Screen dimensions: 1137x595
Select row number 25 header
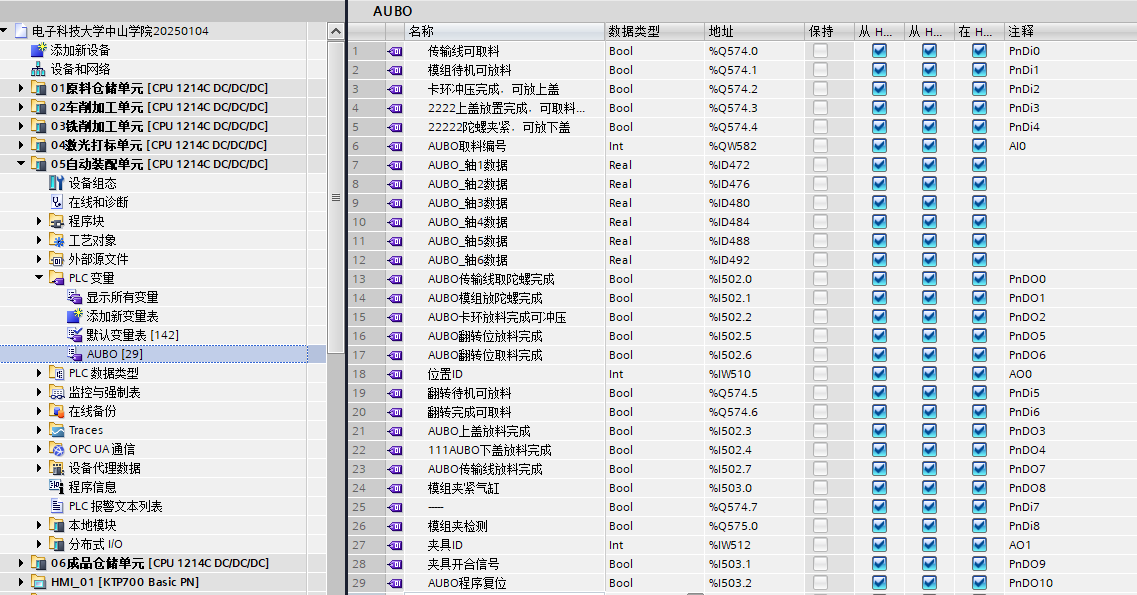click(366, 507)
